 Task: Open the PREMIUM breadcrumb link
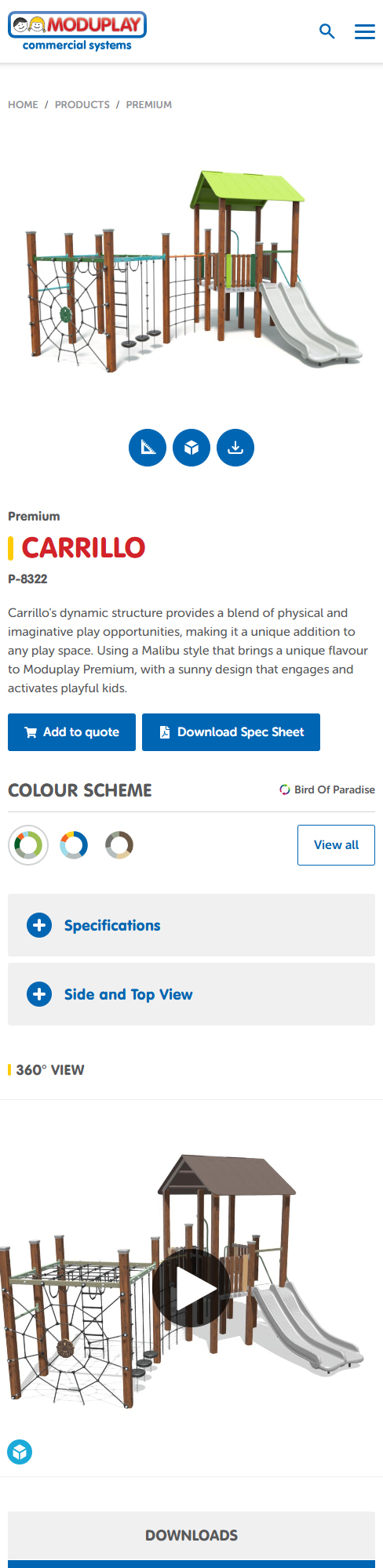149,104
